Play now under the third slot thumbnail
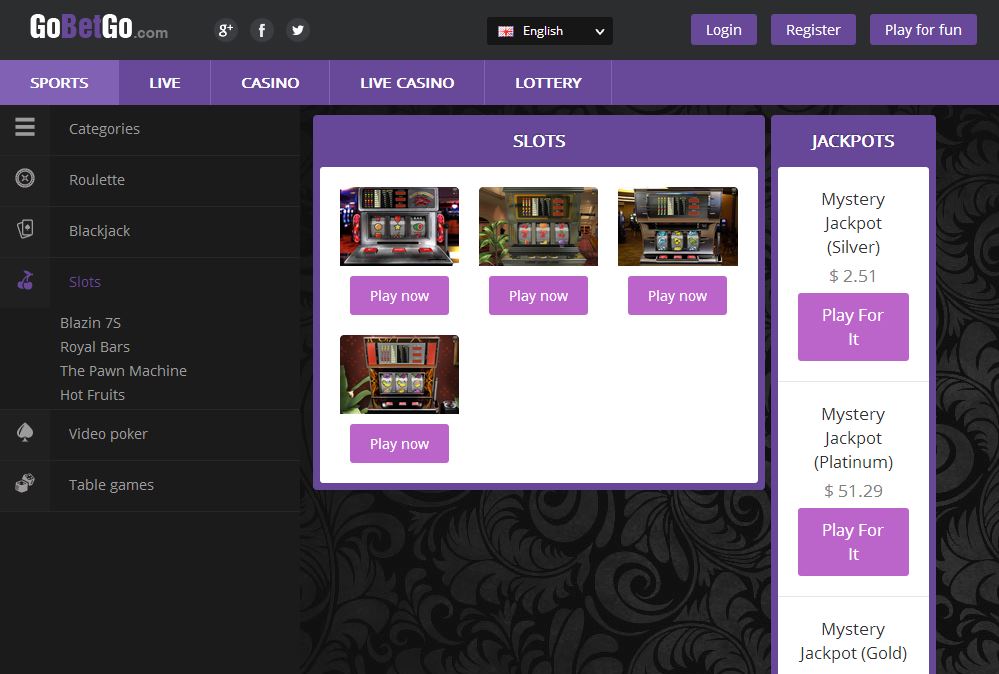Screen dimensions: 999x674 pos(677,296)
